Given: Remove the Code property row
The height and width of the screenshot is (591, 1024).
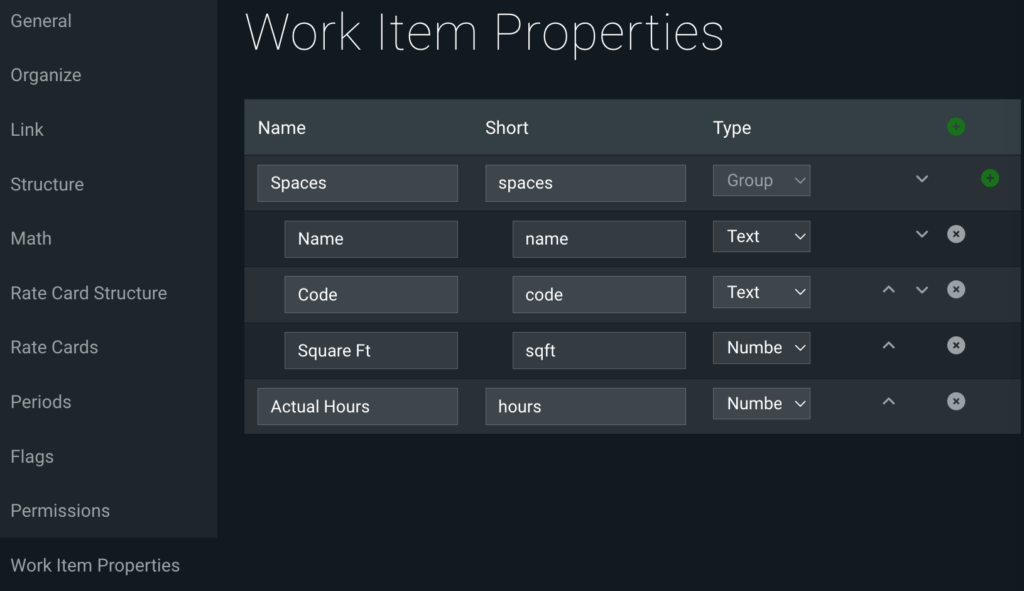Looking at the screenshot, I should tap(956, 290).
